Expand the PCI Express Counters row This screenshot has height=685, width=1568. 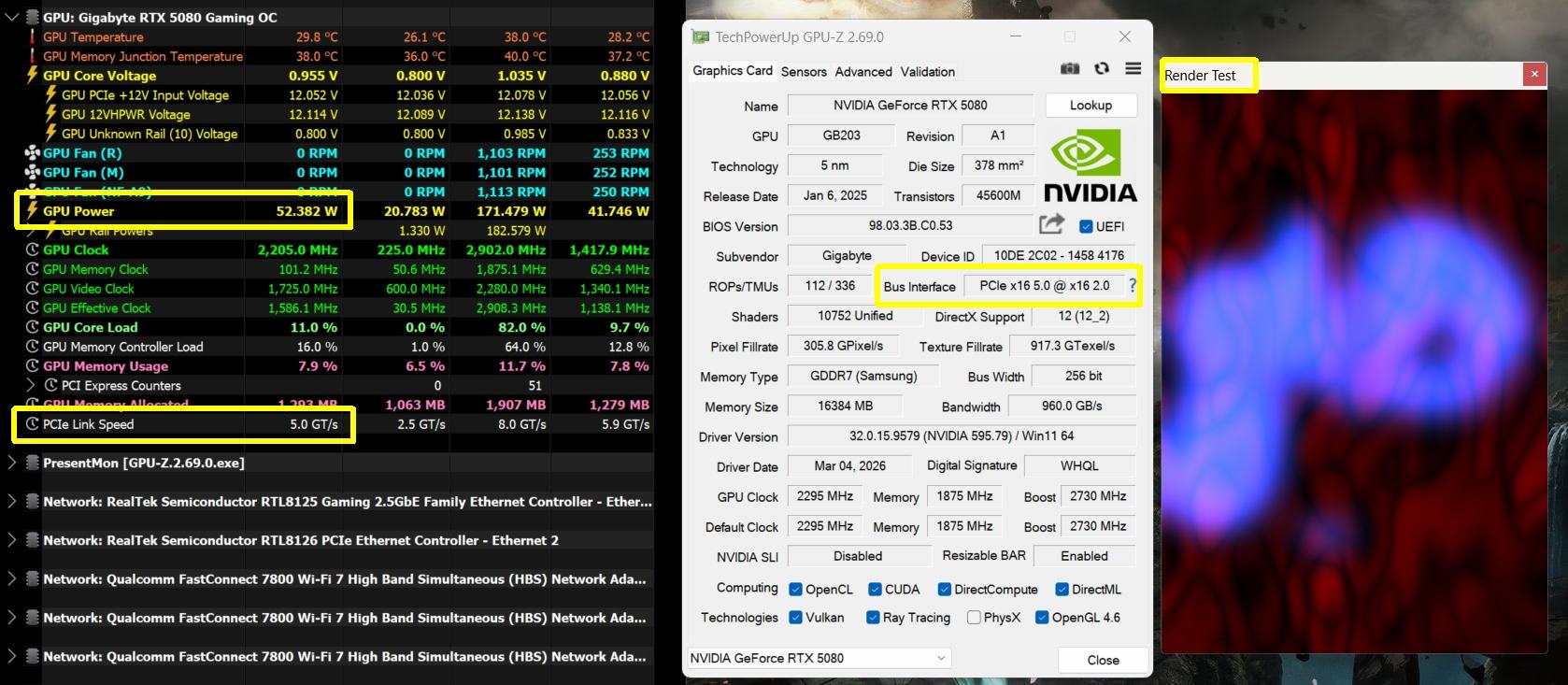[x=30, y=385]
